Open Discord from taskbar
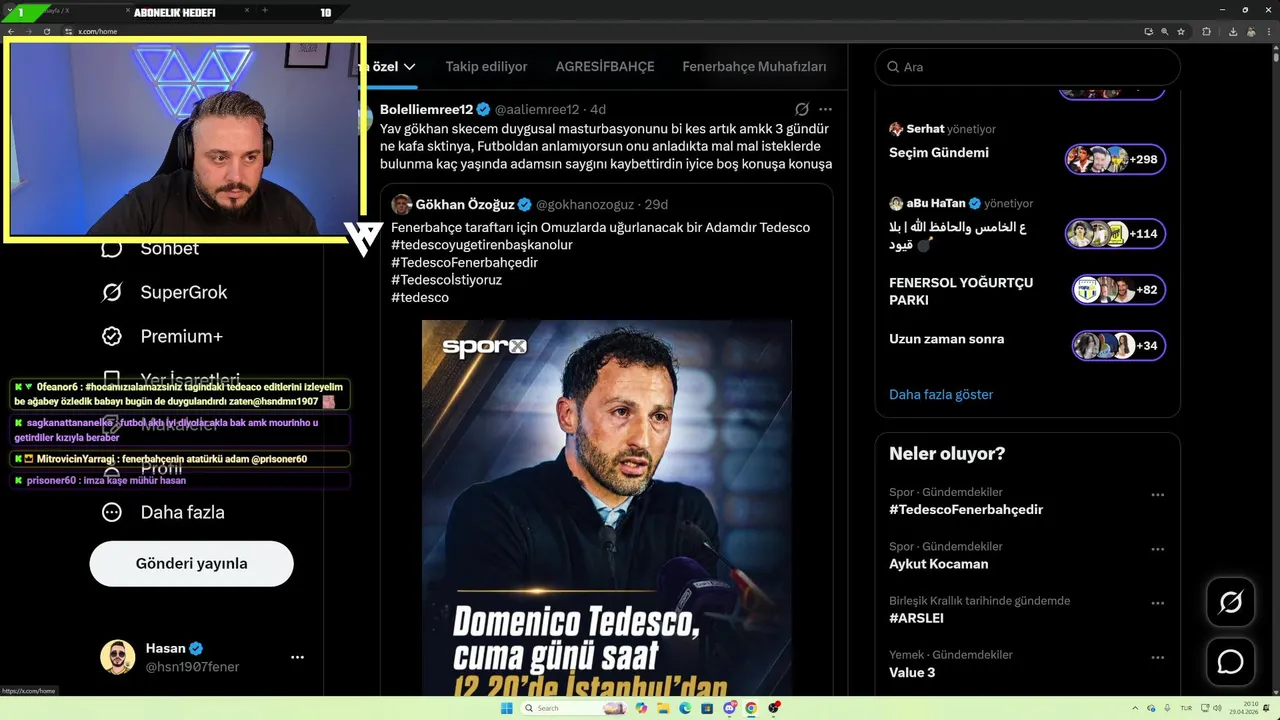The height and width of the screenshot is (720, 1280). pyautogui.click(x=730, y=708)
